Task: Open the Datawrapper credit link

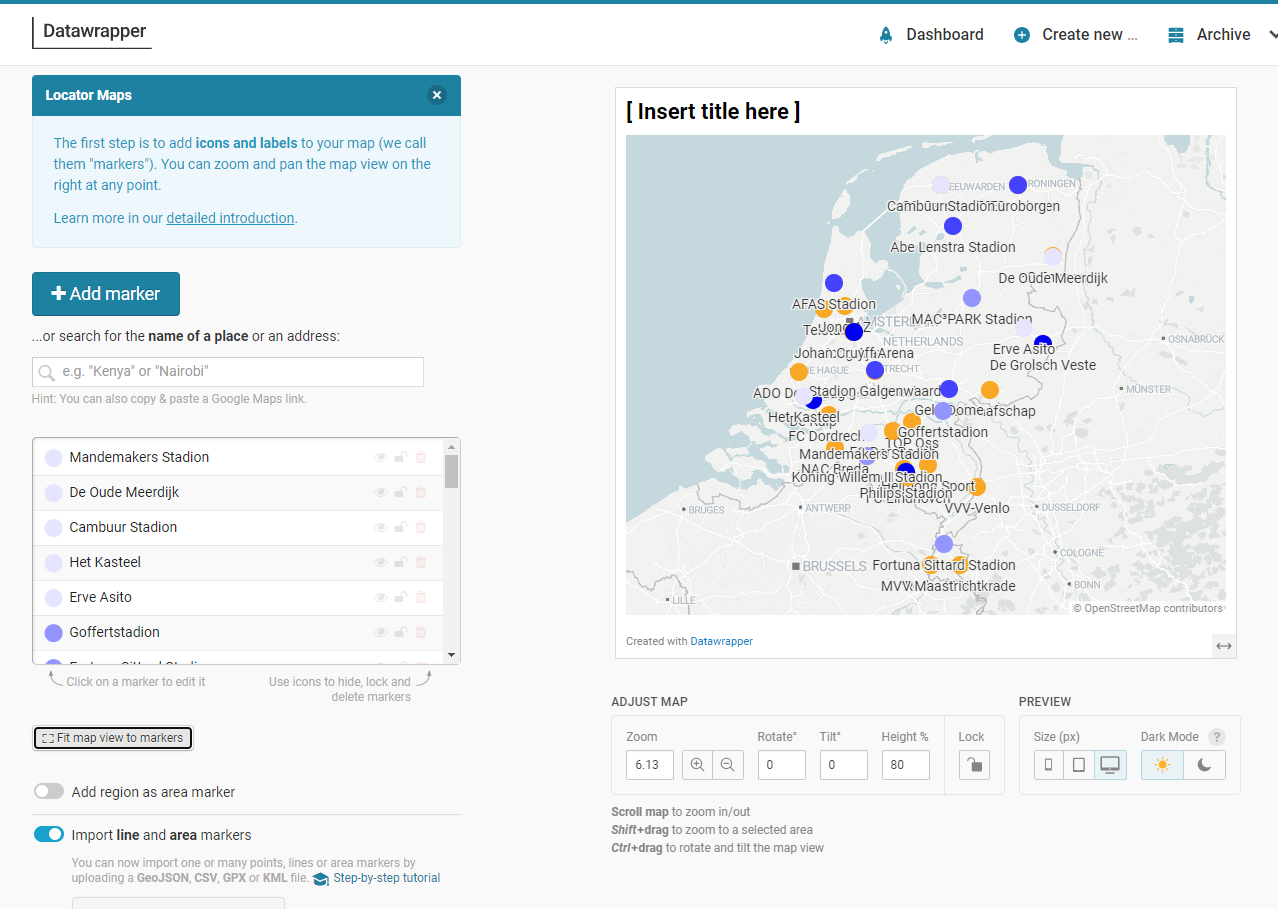Action: (721, 641)
